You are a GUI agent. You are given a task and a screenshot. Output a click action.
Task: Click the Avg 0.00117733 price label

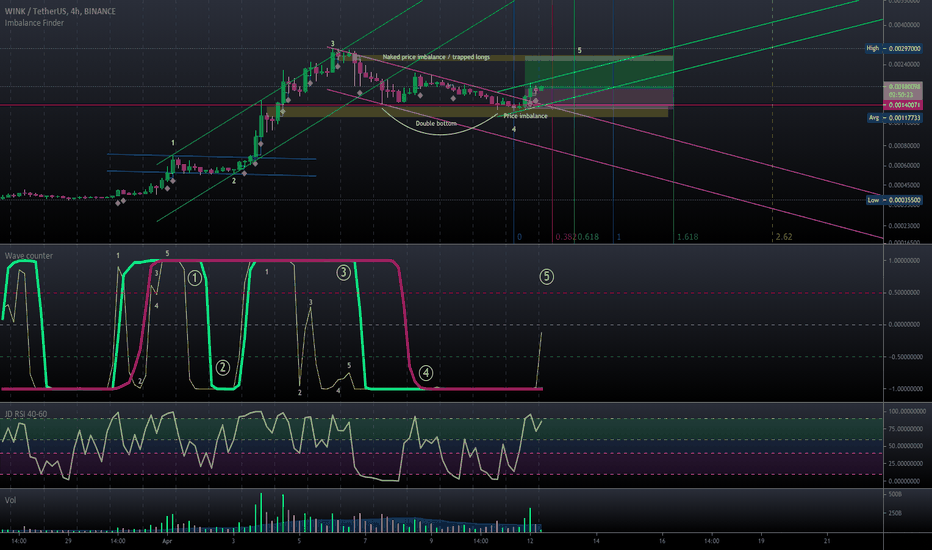coord(894,118)
